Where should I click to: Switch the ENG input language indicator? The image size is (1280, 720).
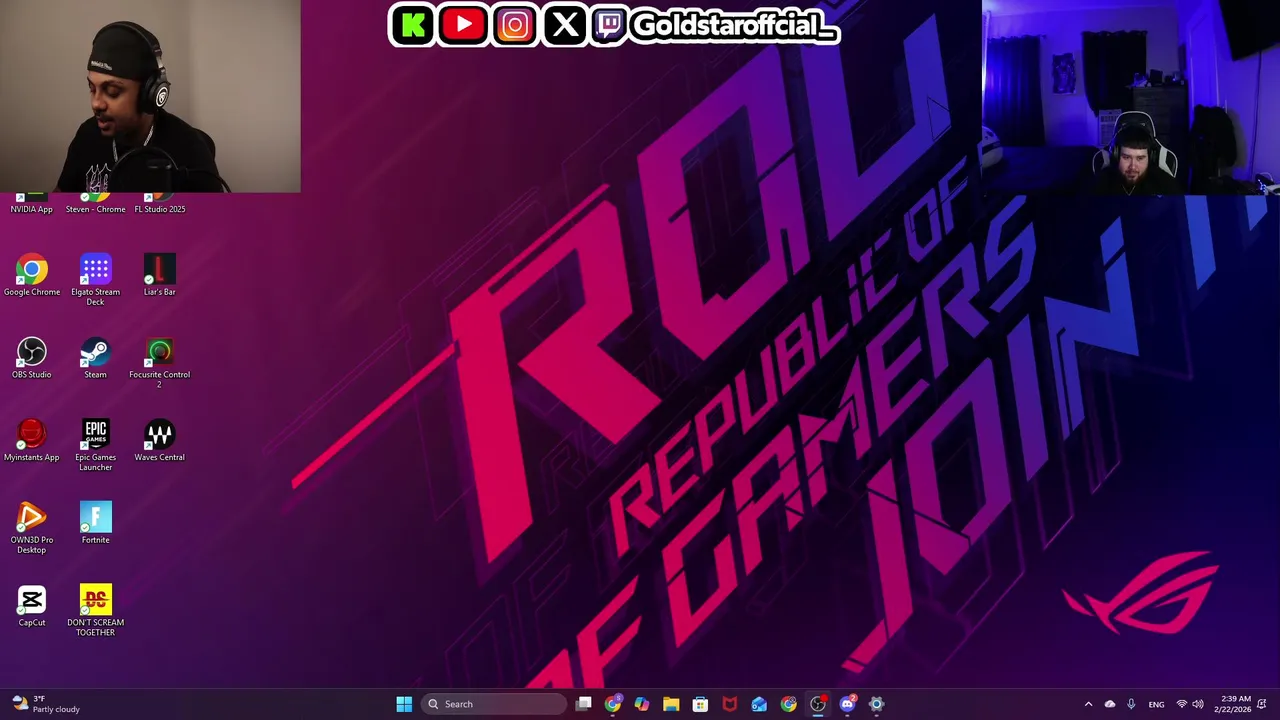[1156, 704]
